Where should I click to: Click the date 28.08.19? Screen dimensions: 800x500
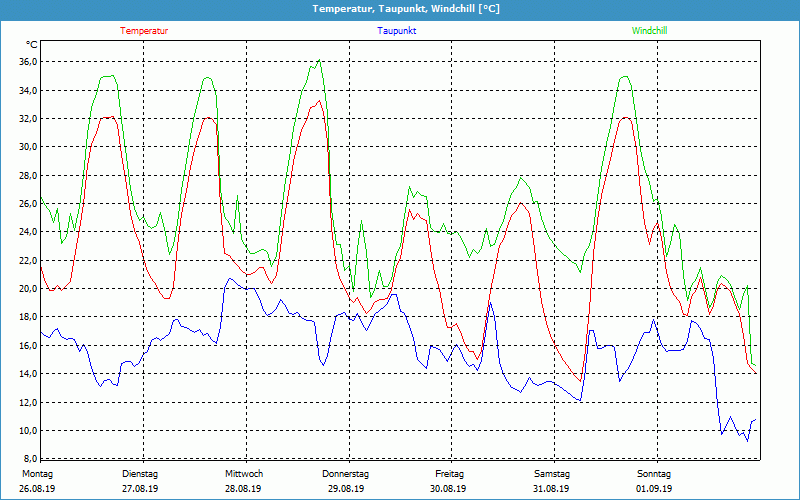[243, 489]
